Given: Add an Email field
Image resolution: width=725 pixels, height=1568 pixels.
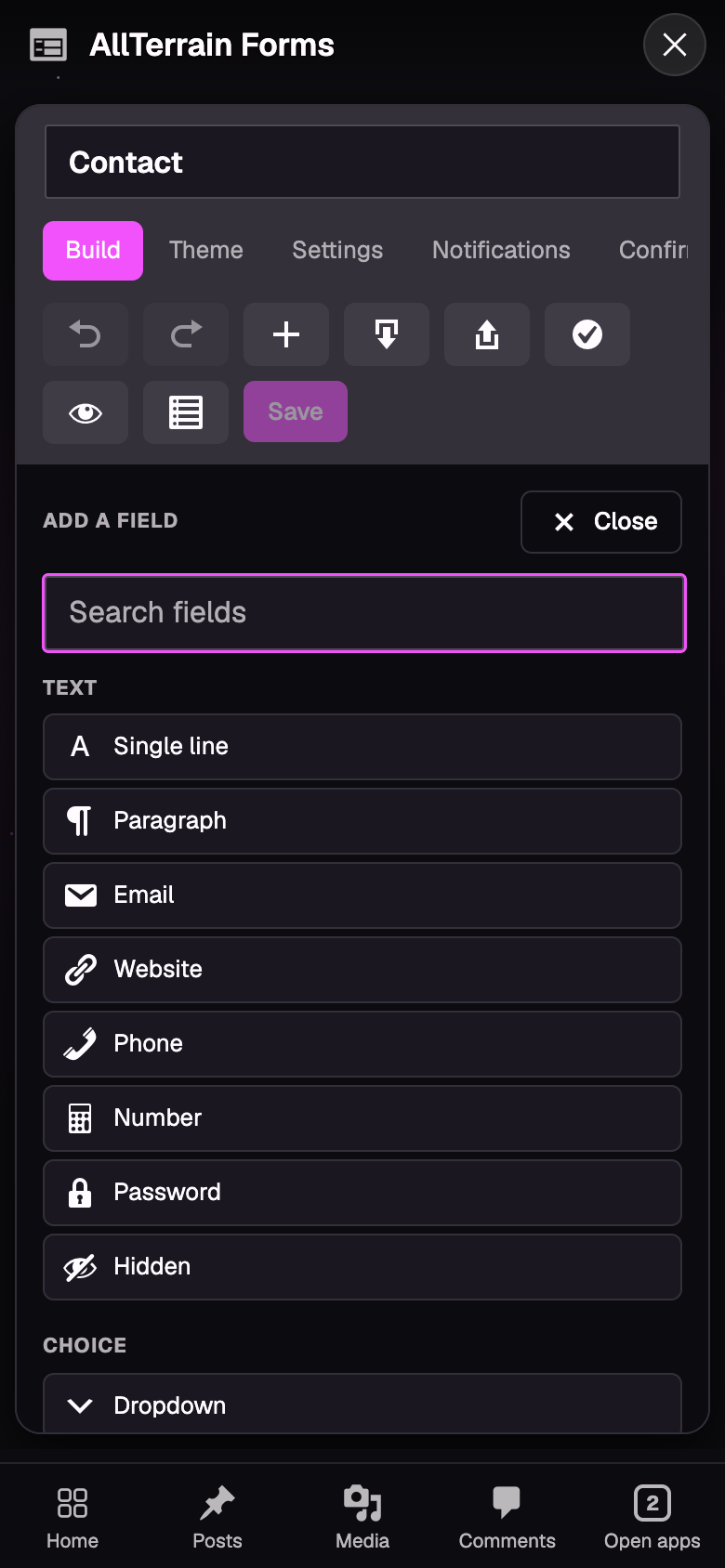Looking at the screenshot, I should coord(362,895).
